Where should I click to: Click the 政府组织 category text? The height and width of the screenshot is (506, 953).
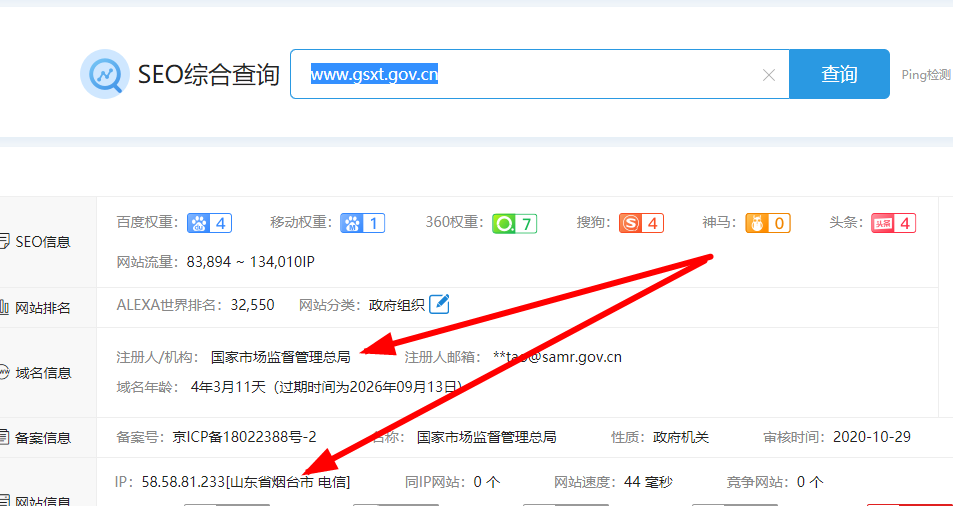396,305
